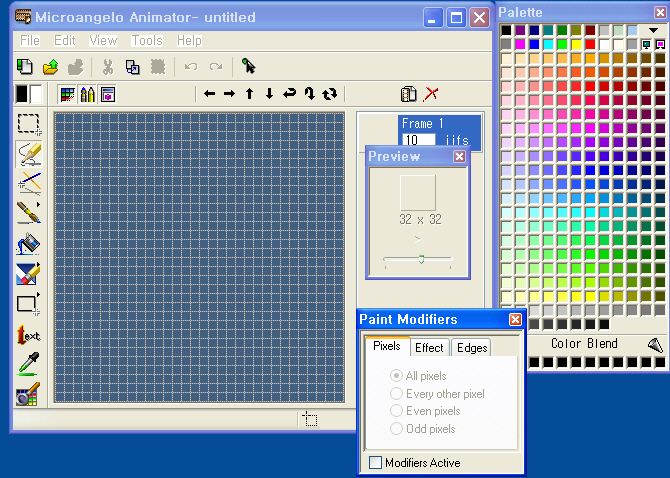The image size is (670, 478).
Task: Open the Tools menu
Action: (147, 41)
